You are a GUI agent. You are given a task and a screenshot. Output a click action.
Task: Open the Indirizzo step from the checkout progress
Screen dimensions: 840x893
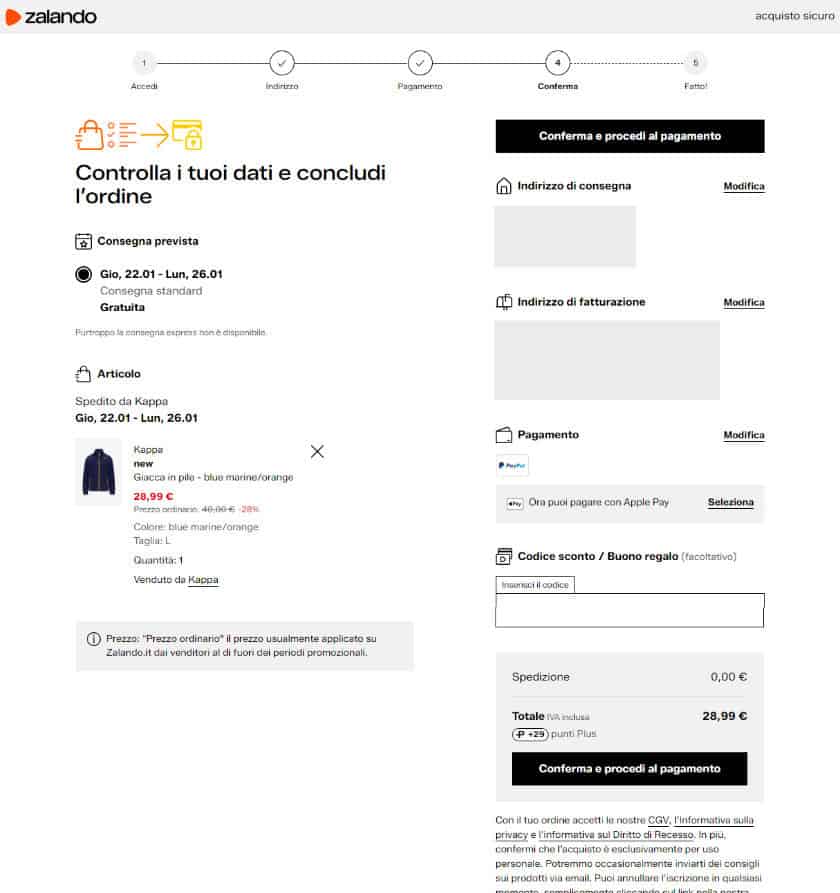pos(282,62)
